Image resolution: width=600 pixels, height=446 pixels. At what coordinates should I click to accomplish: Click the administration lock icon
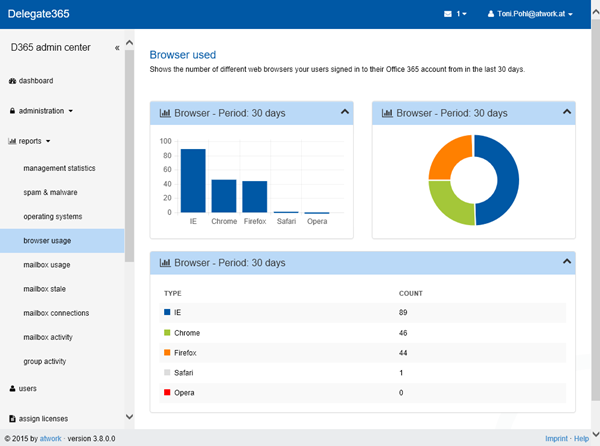(12, 111)
